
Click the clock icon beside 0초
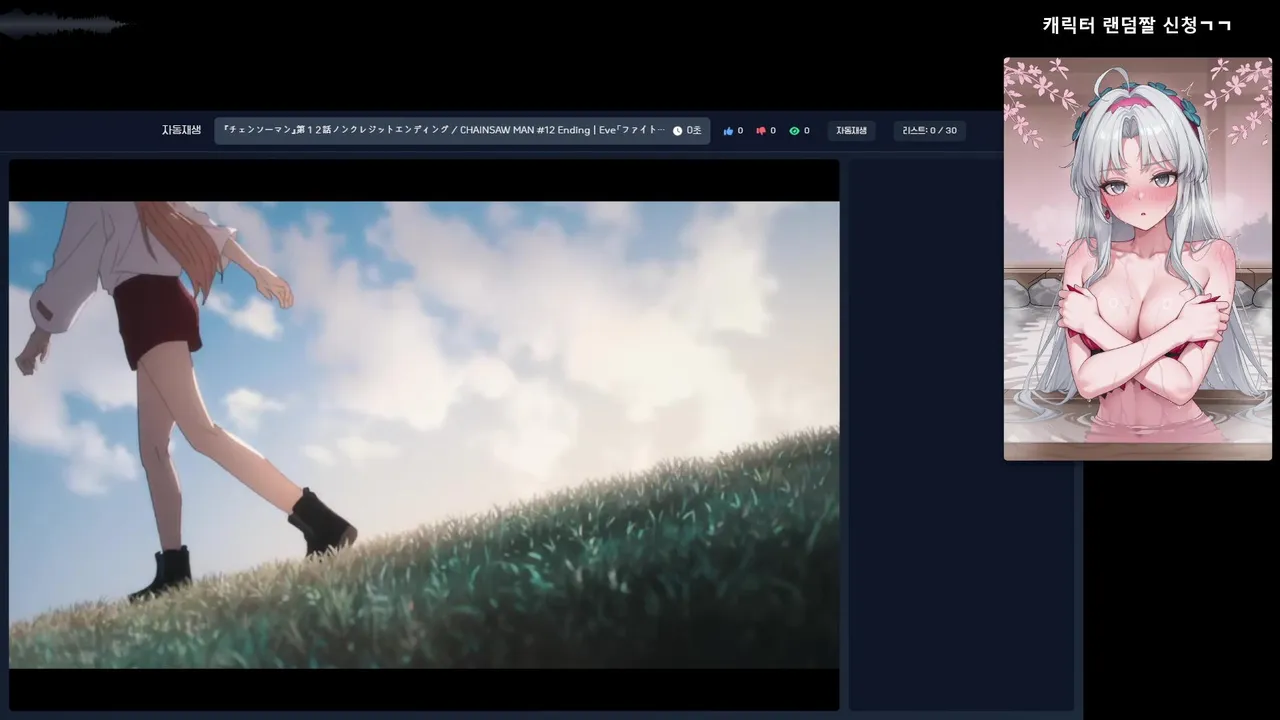click(x=677, y=131)
